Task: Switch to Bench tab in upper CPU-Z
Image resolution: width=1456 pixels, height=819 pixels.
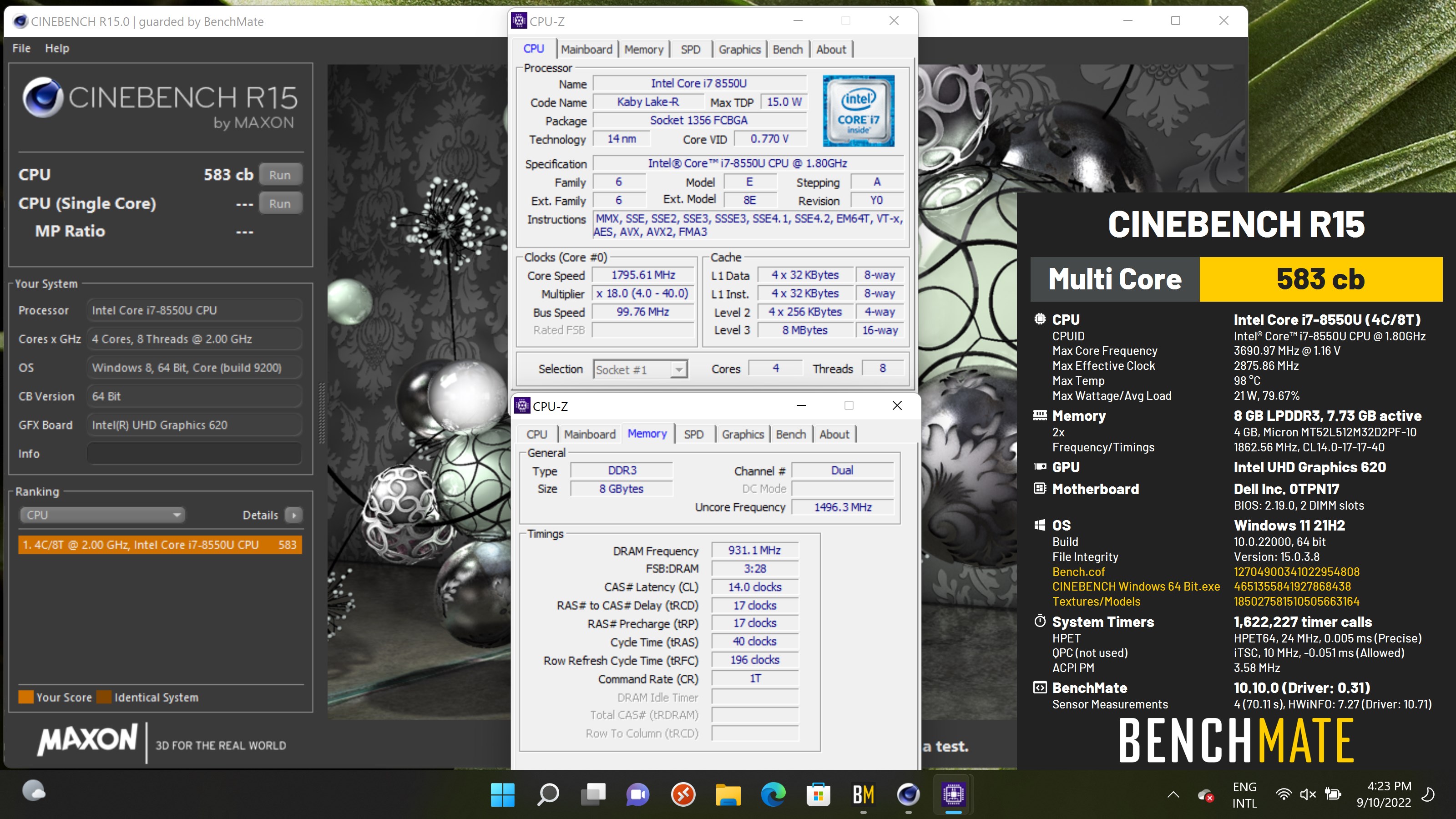Action: pos(787,49)
